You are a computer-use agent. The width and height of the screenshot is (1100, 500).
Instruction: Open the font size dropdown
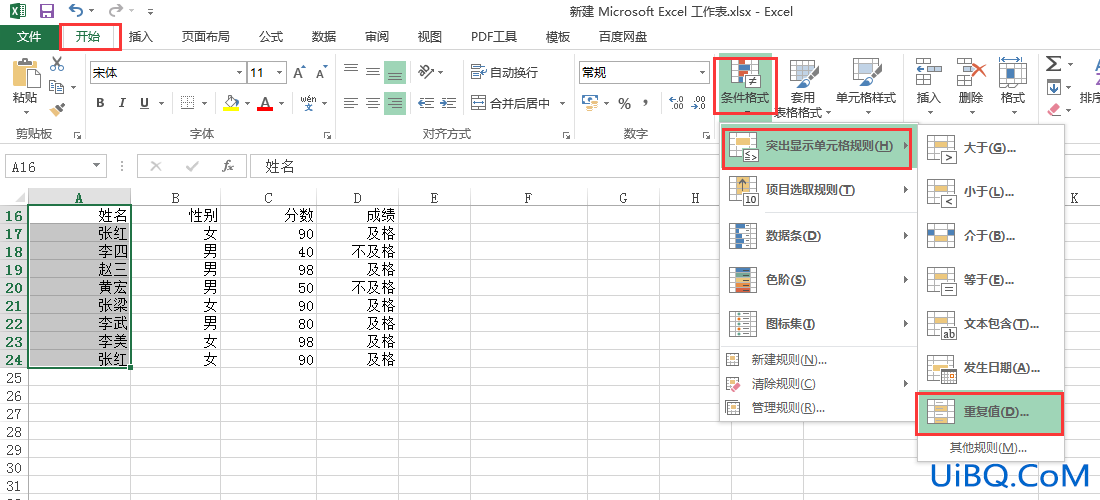(280, 72)
